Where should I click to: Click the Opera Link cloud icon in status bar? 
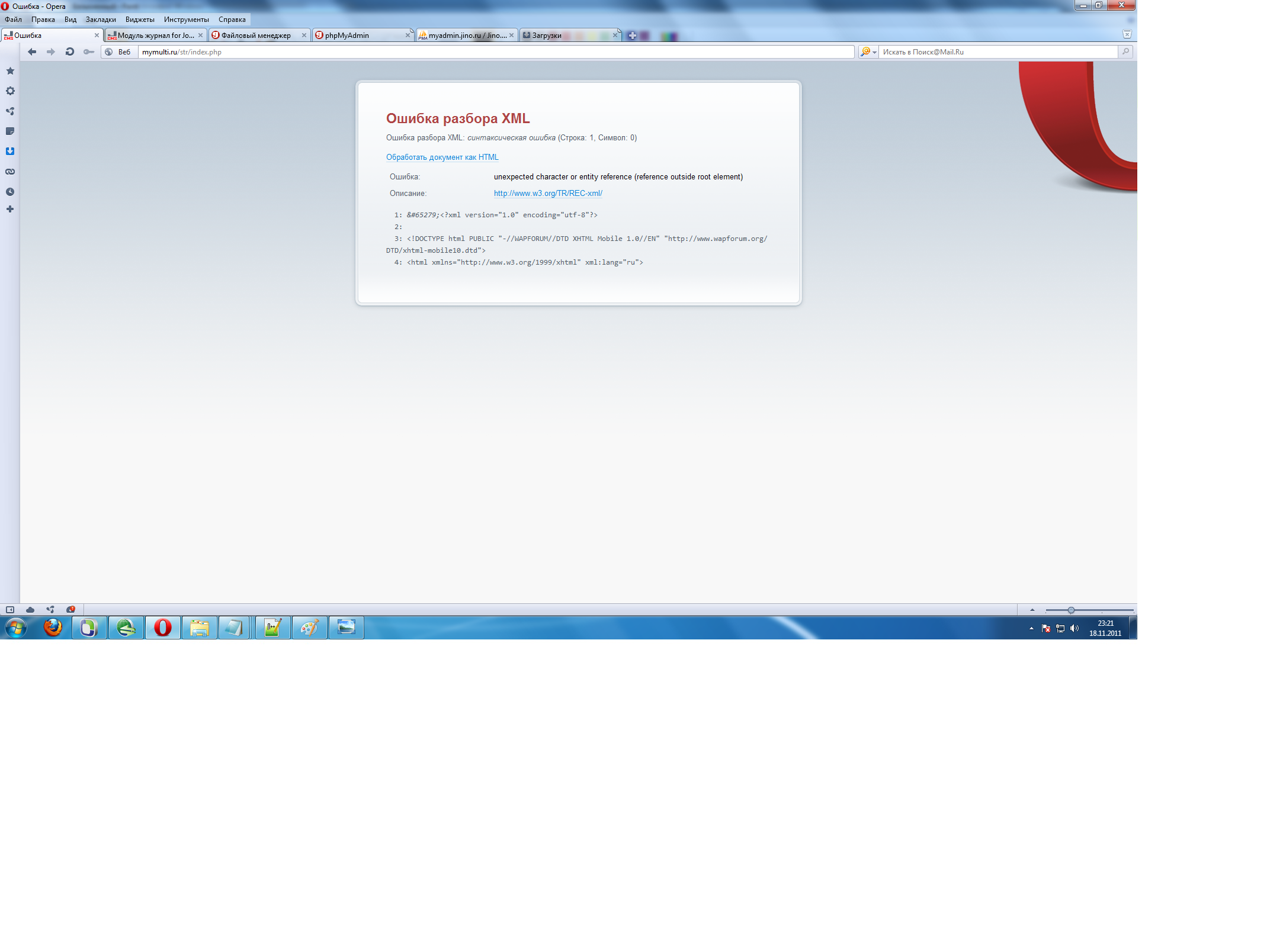[x=30, y=610]
